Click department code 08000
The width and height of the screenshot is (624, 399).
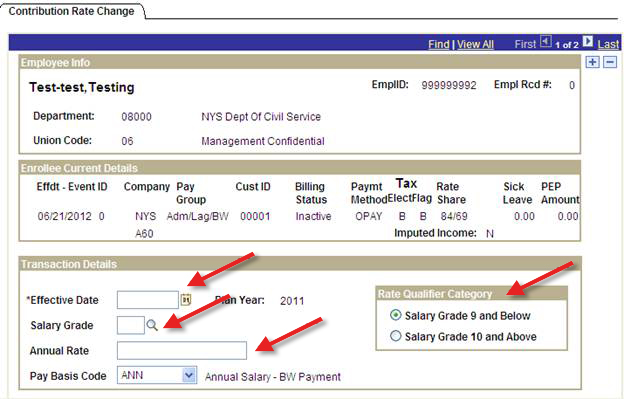tap(136, 117)
